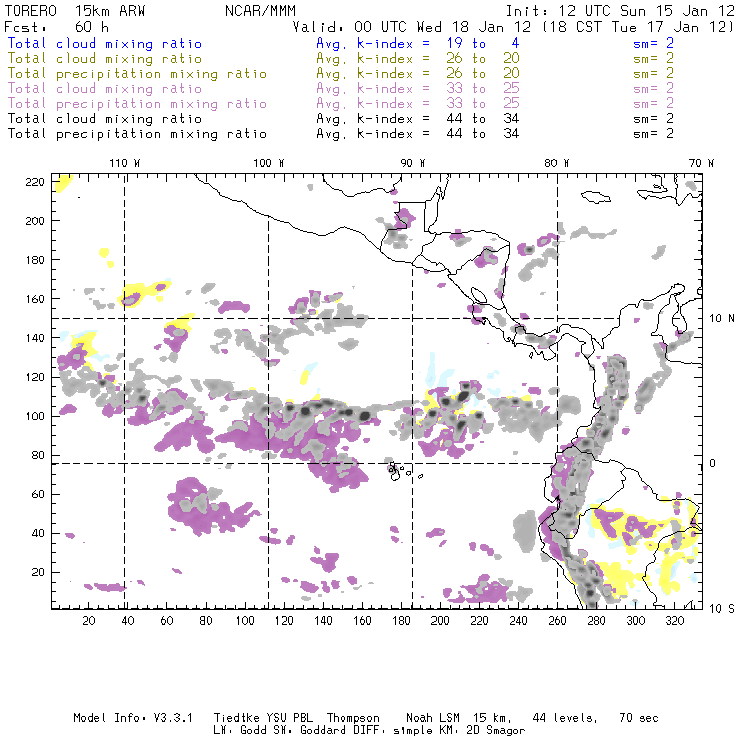This screenshot has height=740, width=740.
Task: Click the 'Init: 12 UTC Sun 15 Jan 12' text
Action: [x=620, y=10]
